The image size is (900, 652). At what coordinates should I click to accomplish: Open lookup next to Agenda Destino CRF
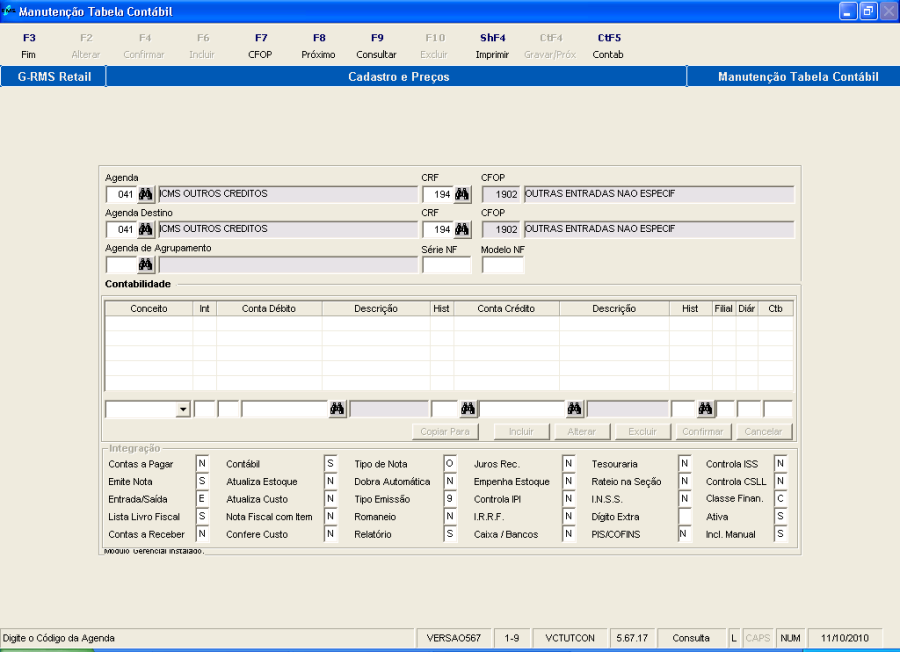point(462,229)
